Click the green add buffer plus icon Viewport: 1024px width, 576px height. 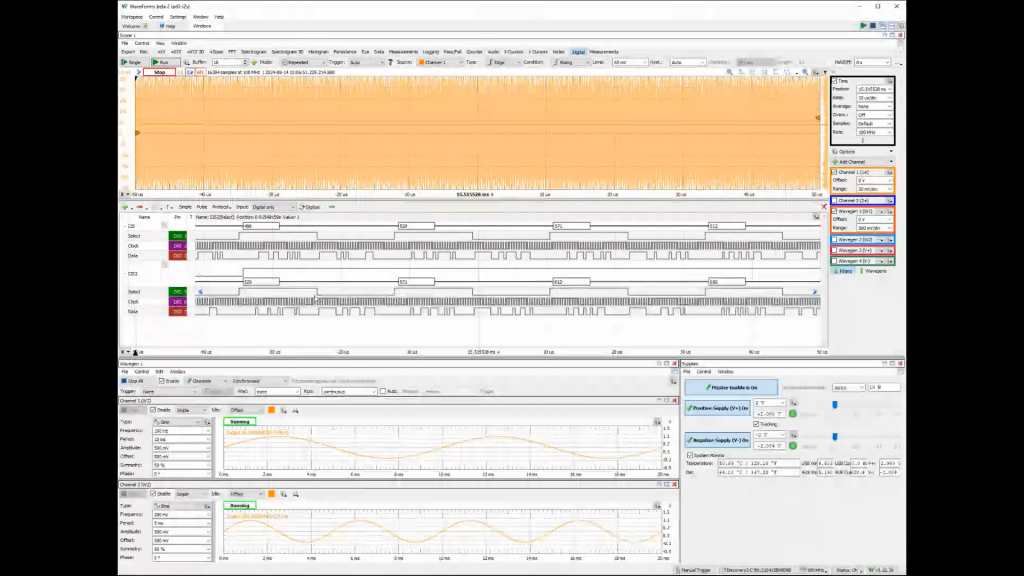(254, 62)
